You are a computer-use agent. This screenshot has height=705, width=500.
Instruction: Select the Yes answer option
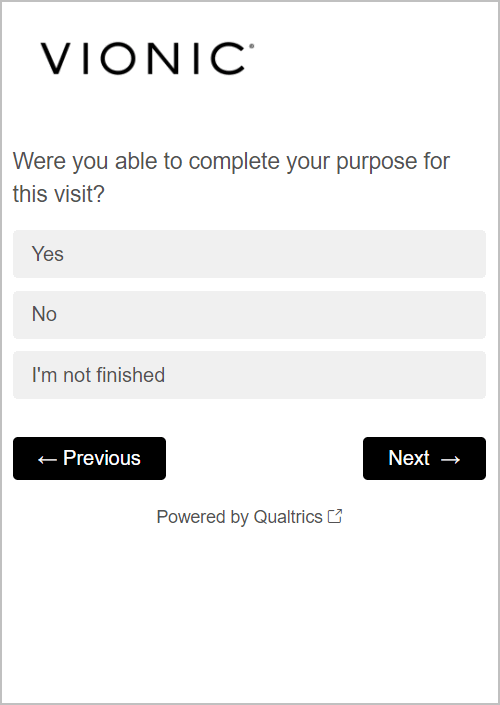click(x=249, y=254)
